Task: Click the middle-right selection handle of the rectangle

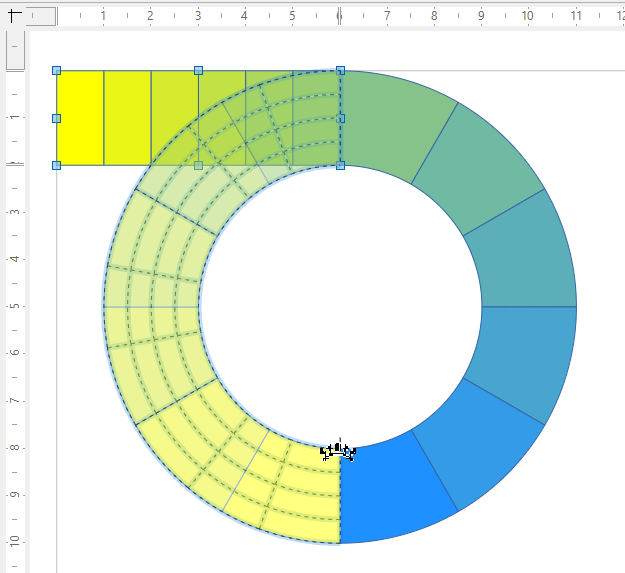Action: [x=340, y=118]
